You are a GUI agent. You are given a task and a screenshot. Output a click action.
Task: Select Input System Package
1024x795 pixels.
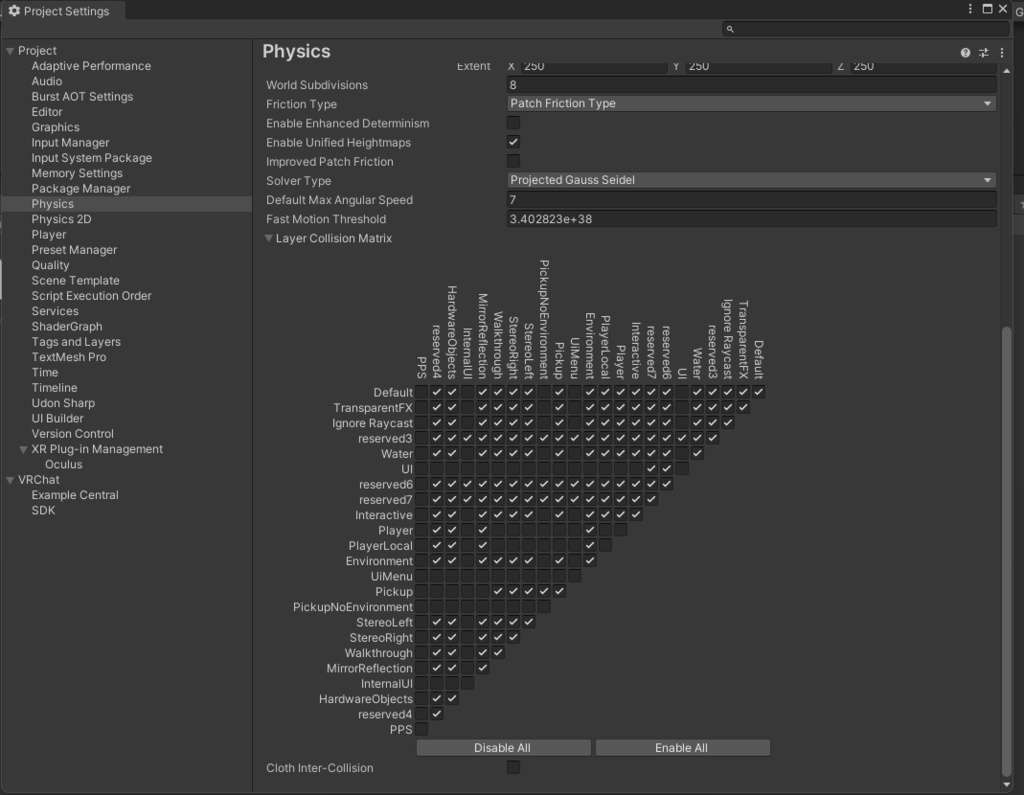[x=92, y=158]
